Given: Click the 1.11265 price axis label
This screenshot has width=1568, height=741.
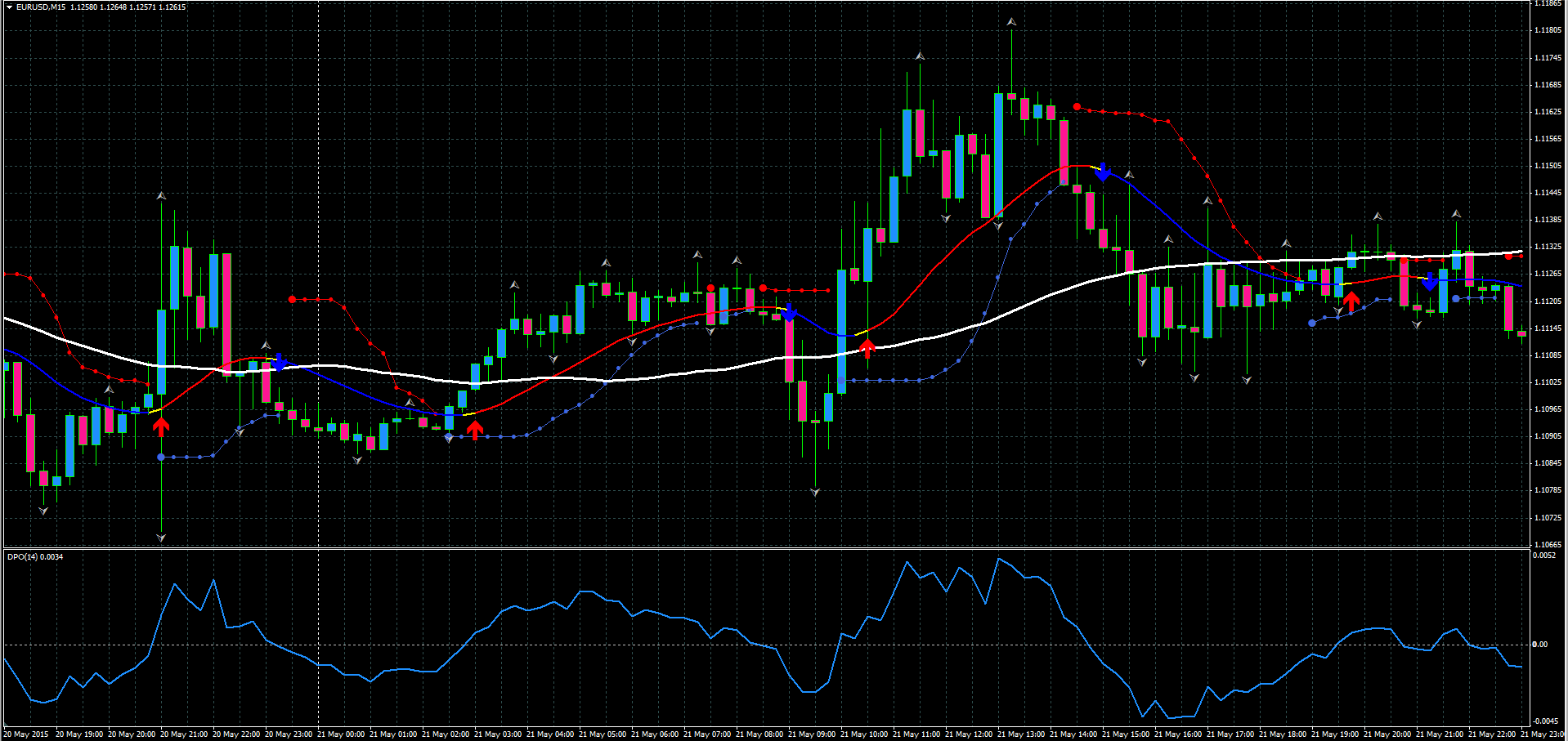Looking at the screenshot, I should 1547,274.
